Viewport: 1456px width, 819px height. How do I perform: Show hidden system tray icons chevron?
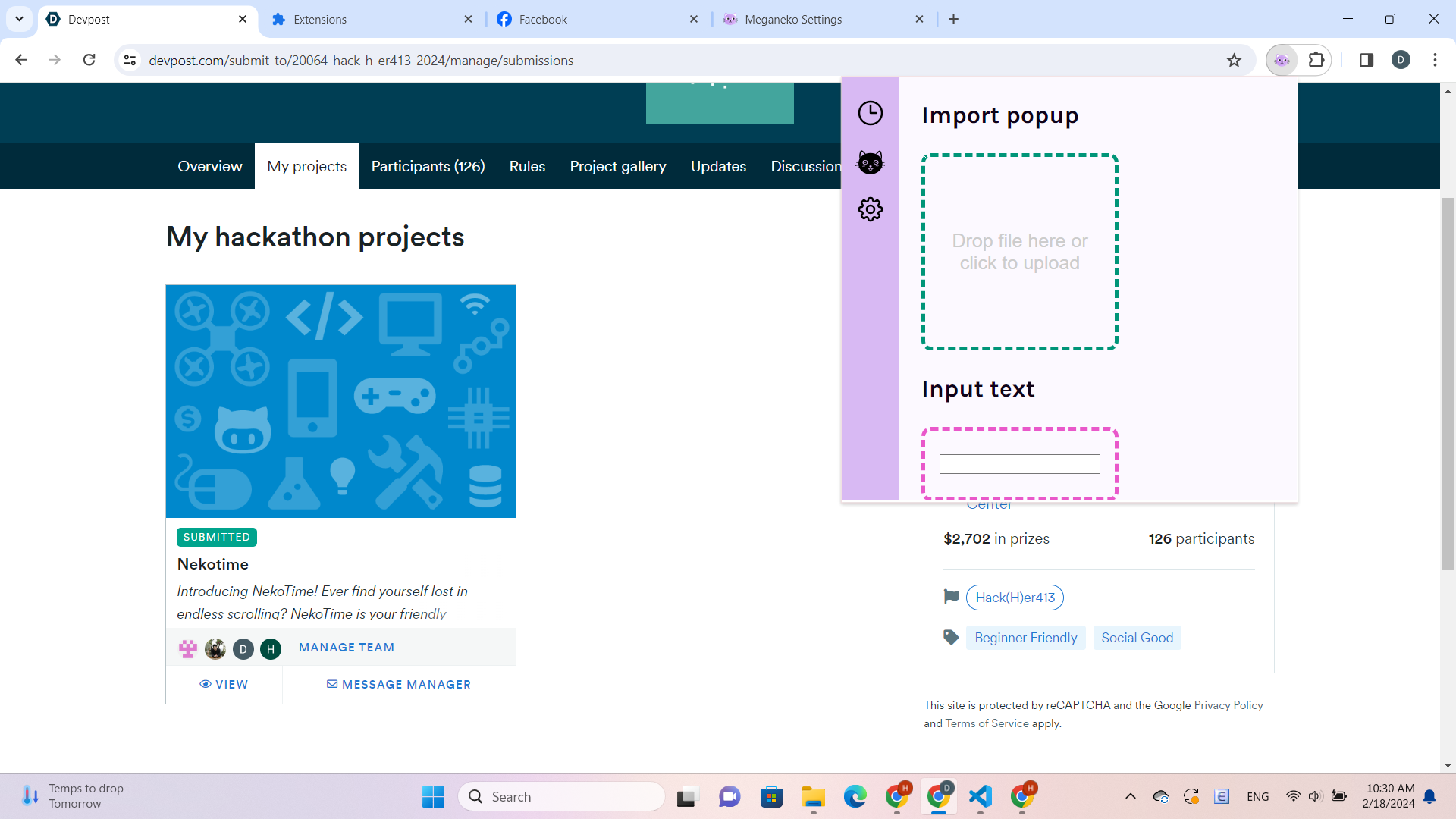click(1130, 796)
